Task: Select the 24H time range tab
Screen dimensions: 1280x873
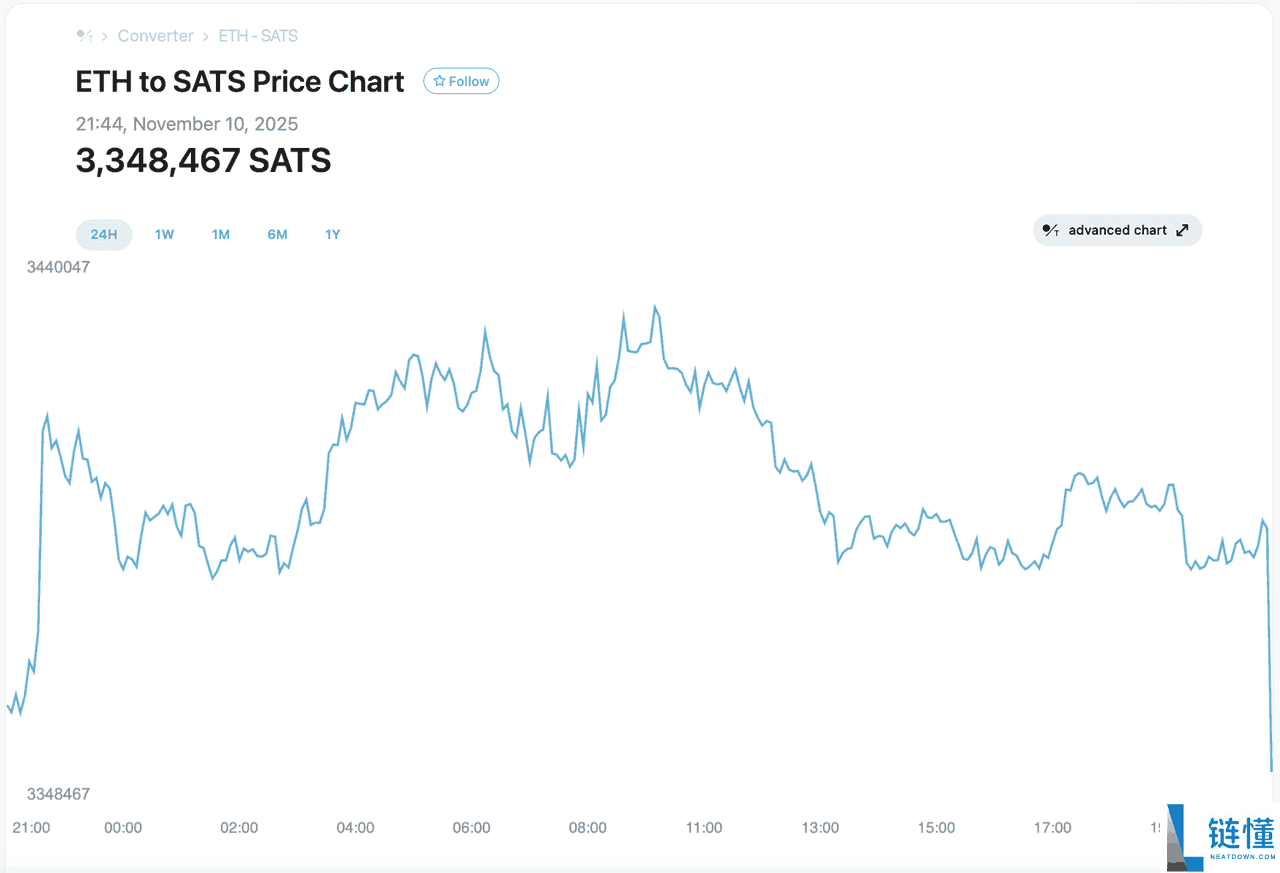Action: point(104,235)
